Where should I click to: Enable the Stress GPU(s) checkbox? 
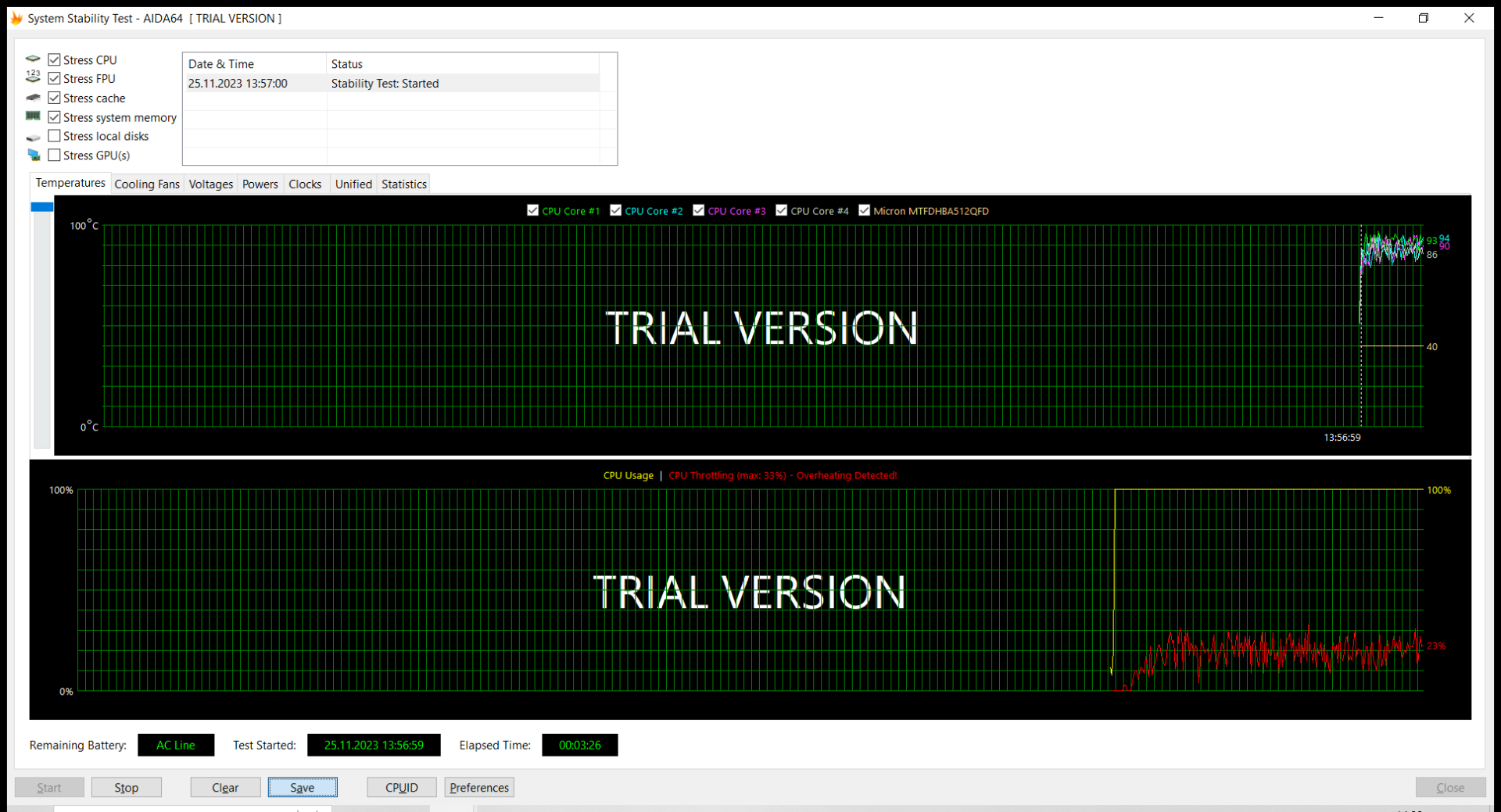[x=54, y=155]
